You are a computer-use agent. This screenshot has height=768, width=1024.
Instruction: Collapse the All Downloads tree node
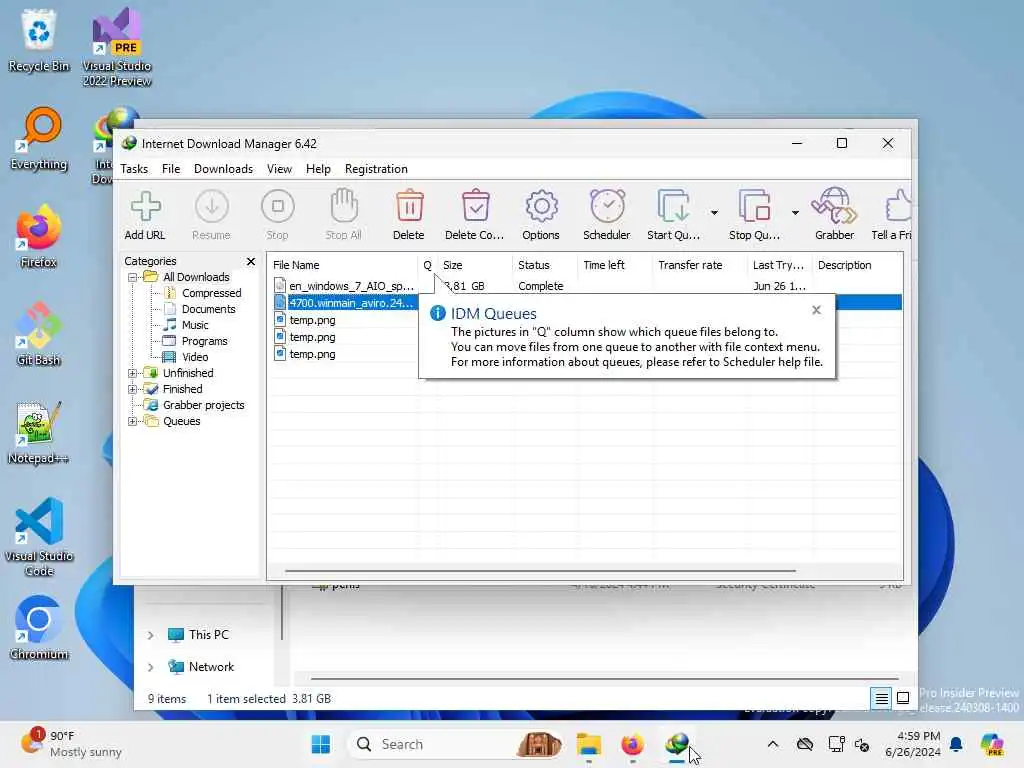click(x=133, y=278)
